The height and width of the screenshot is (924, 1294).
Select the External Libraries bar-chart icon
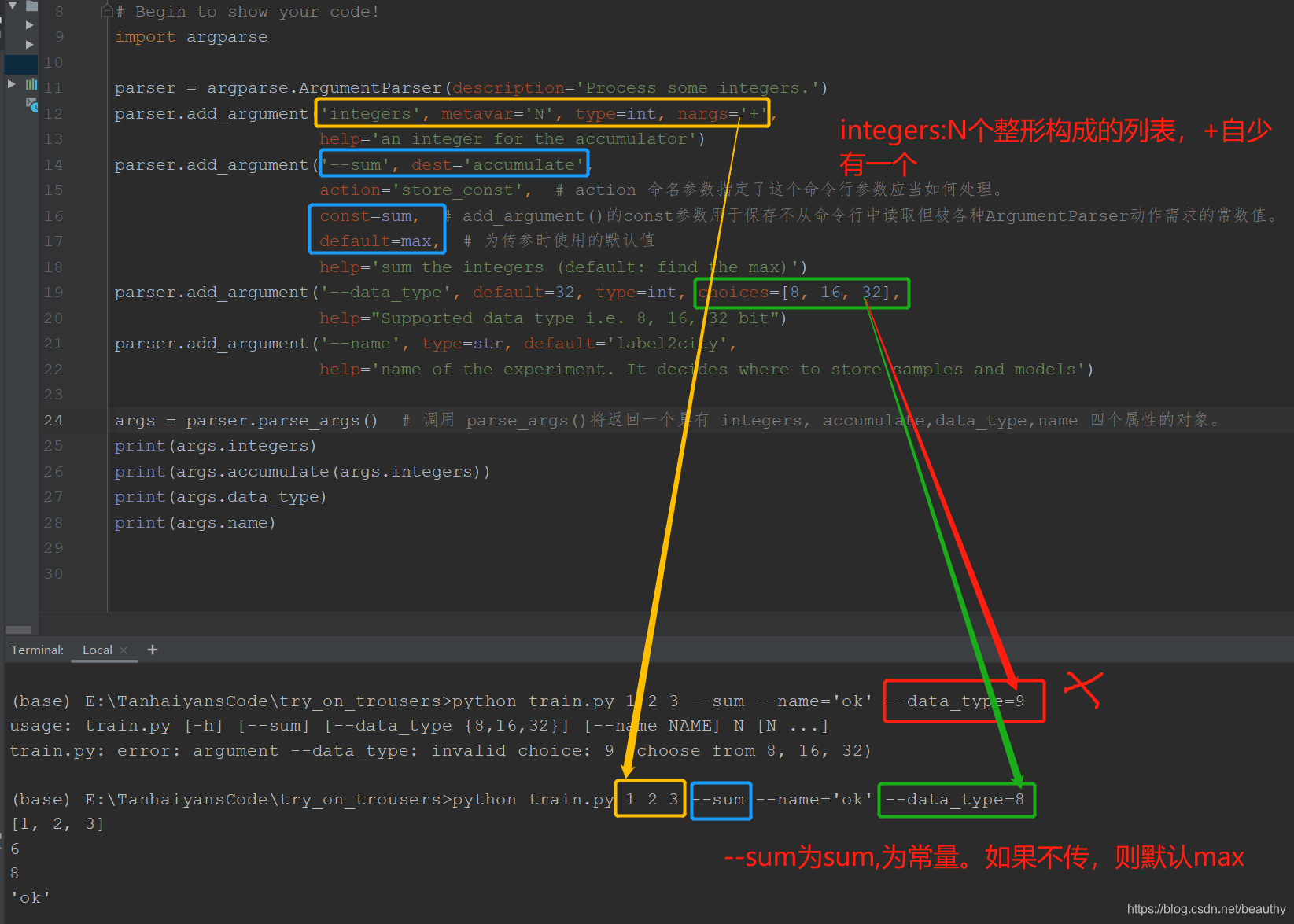(31, 84)
